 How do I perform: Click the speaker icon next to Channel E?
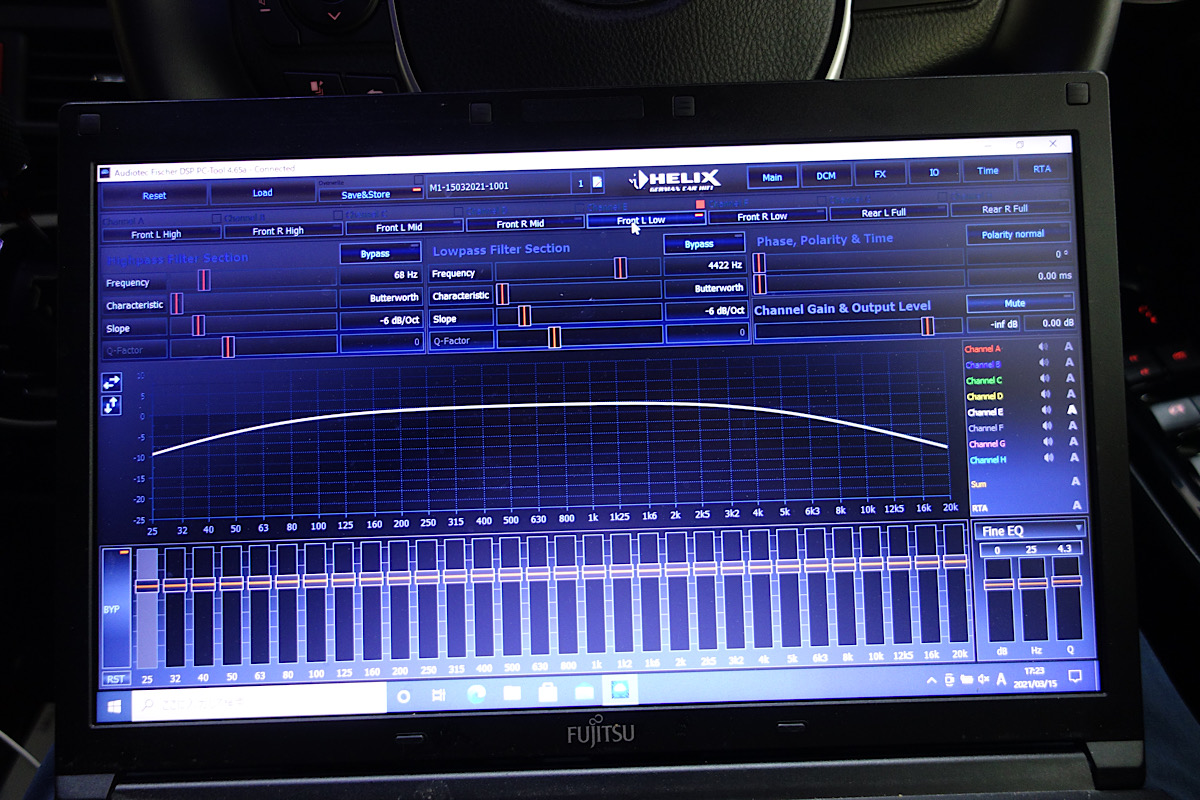pos(1046,411)
